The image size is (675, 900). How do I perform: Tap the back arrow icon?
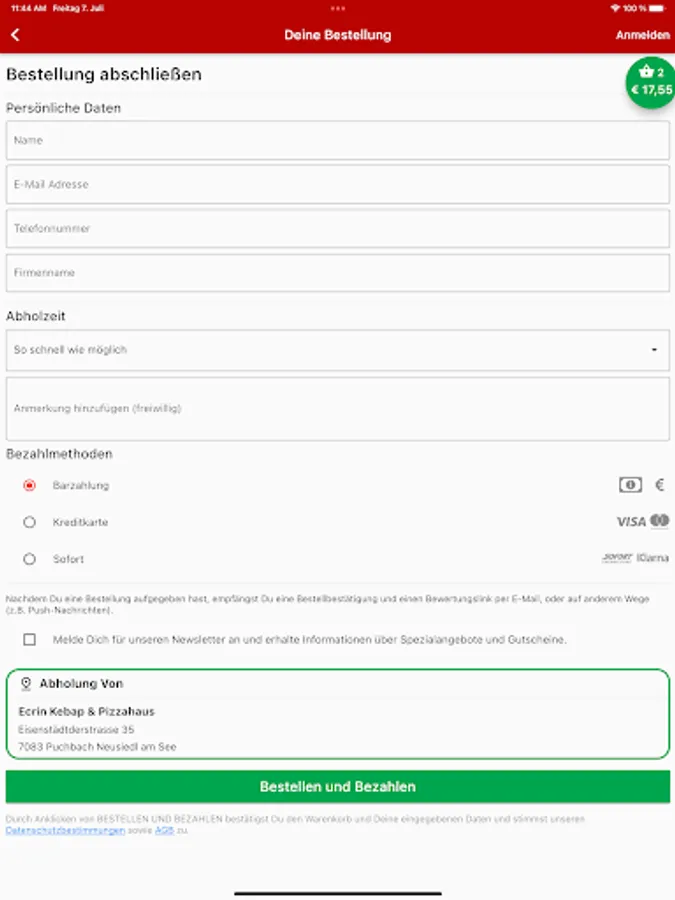pyautogui.click(x=15, y=35)
